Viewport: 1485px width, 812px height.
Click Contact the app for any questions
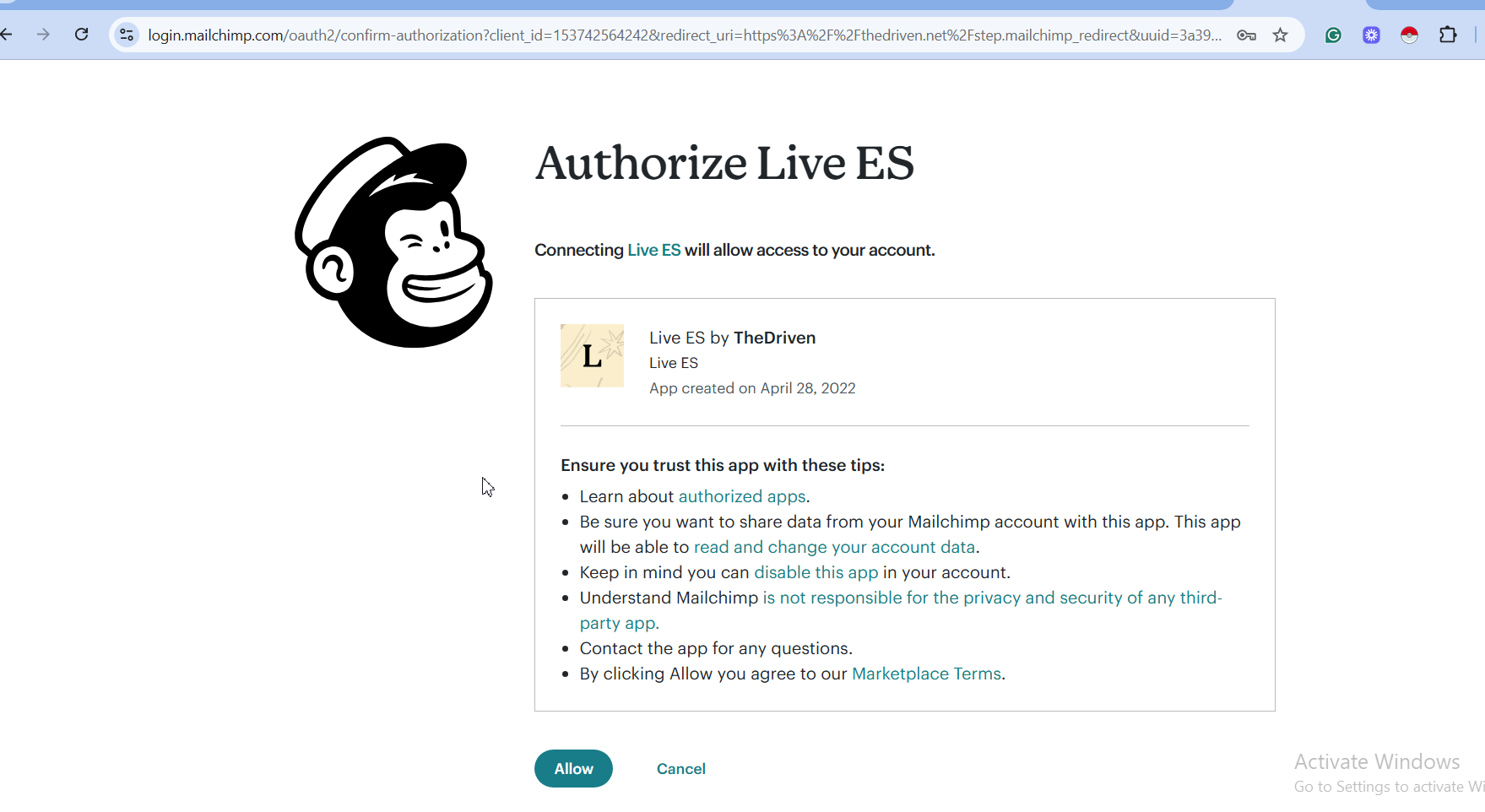tap(716, 648)
